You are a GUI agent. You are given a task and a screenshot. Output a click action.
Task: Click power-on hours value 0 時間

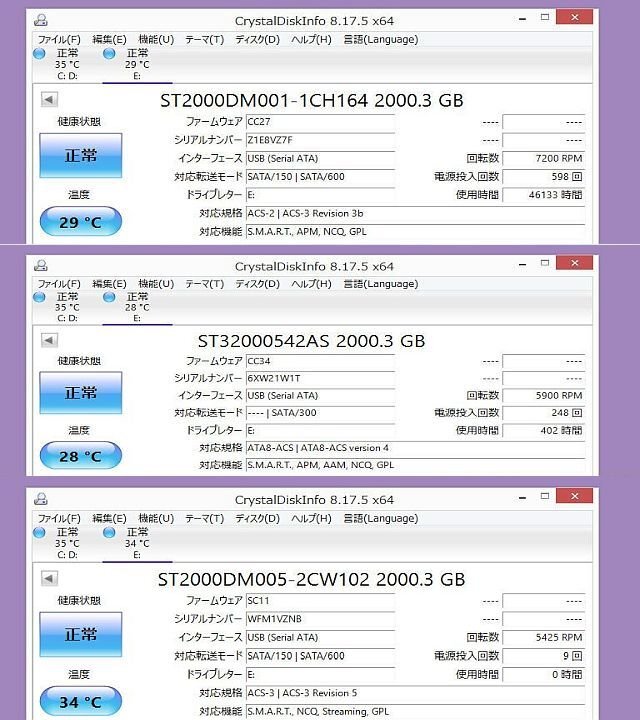544,675
